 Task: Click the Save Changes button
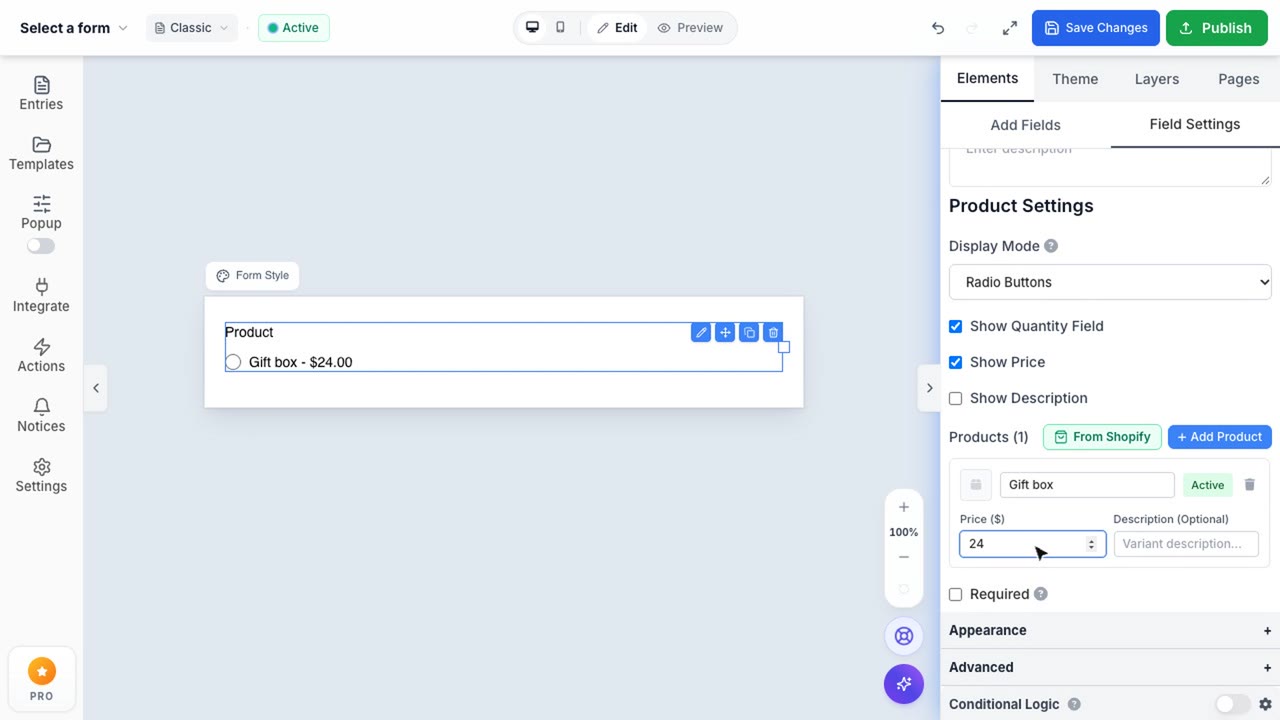1096,28
